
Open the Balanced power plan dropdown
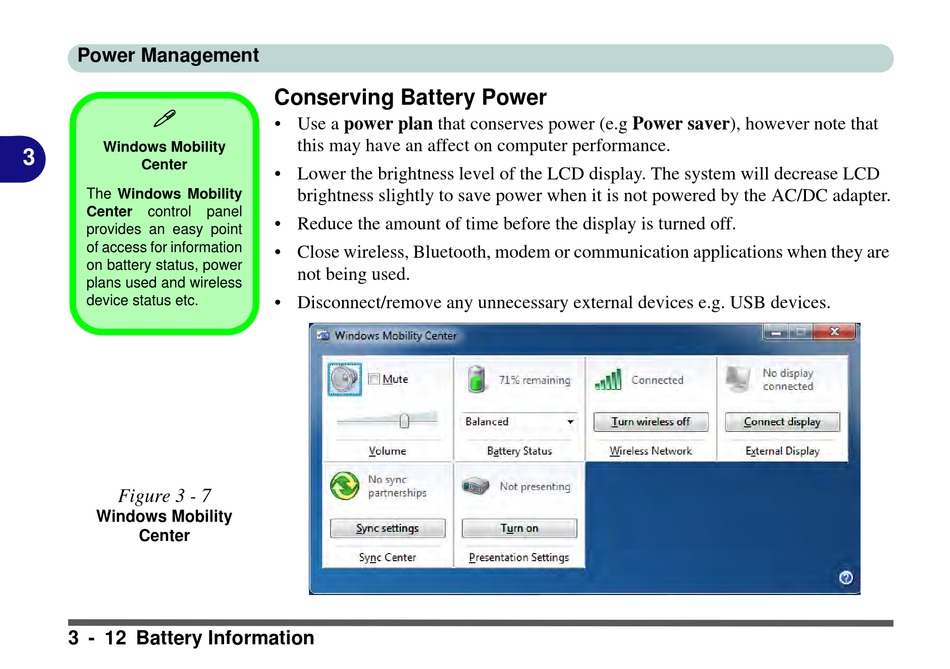[519, 422]
